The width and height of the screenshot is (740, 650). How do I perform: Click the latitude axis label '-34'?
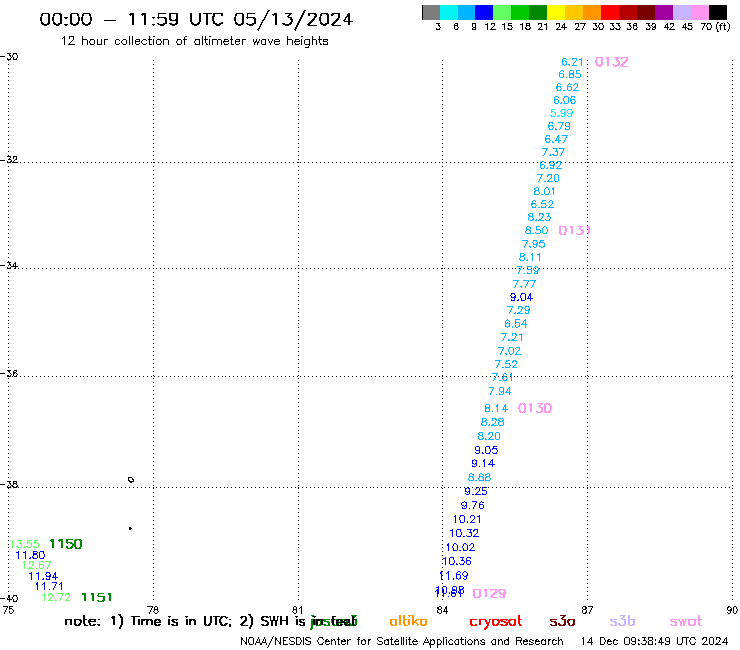click(x=9, y=266)
